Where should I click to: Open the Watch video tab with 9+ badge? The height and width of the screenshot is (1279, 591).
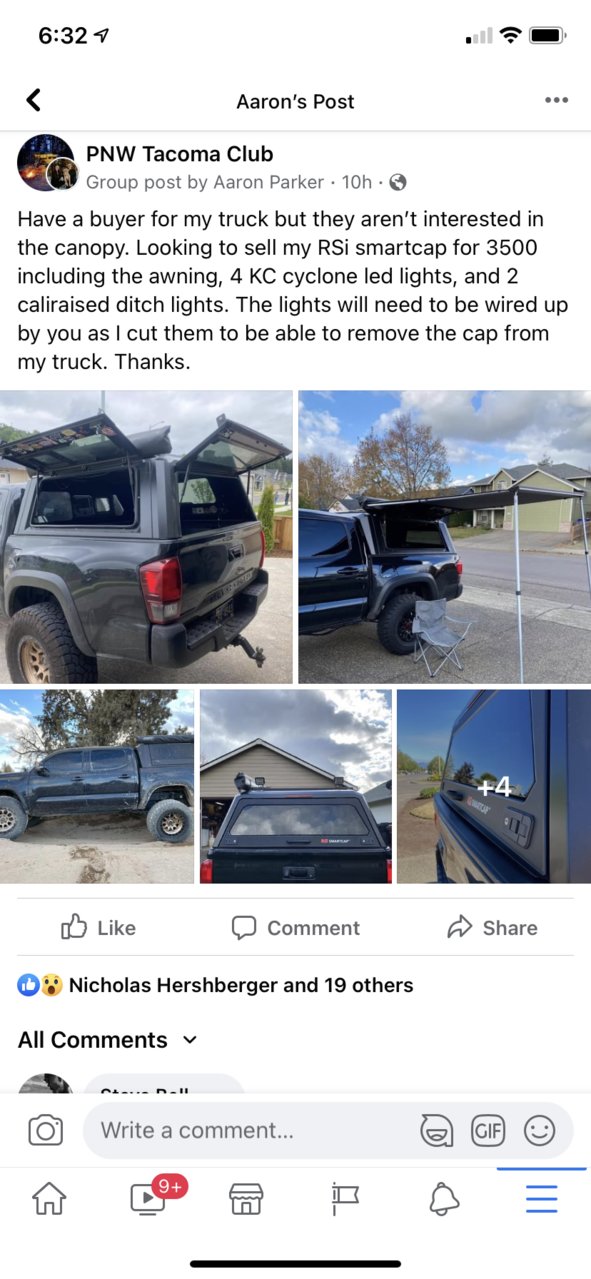pyautogui.click(x=148, y=1198)
